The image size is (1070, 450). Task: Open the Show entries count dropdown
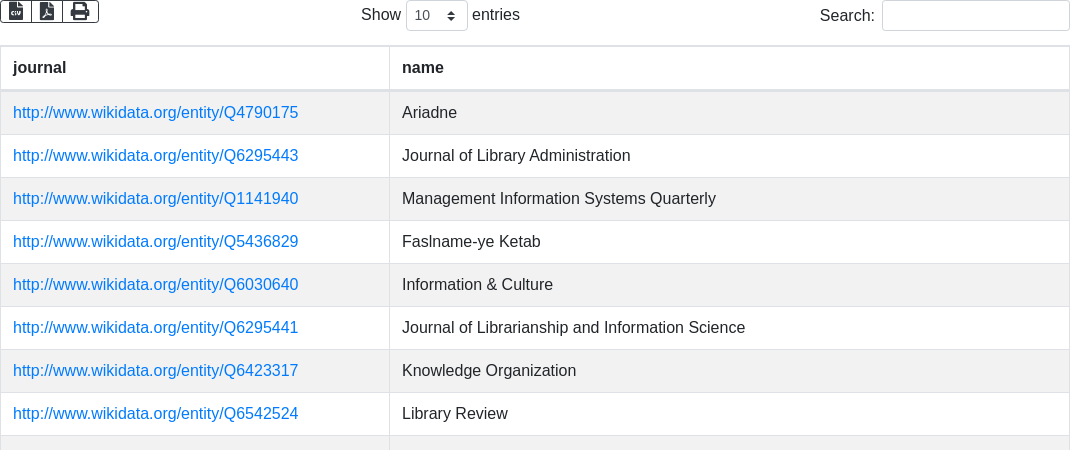coord(436,15)
